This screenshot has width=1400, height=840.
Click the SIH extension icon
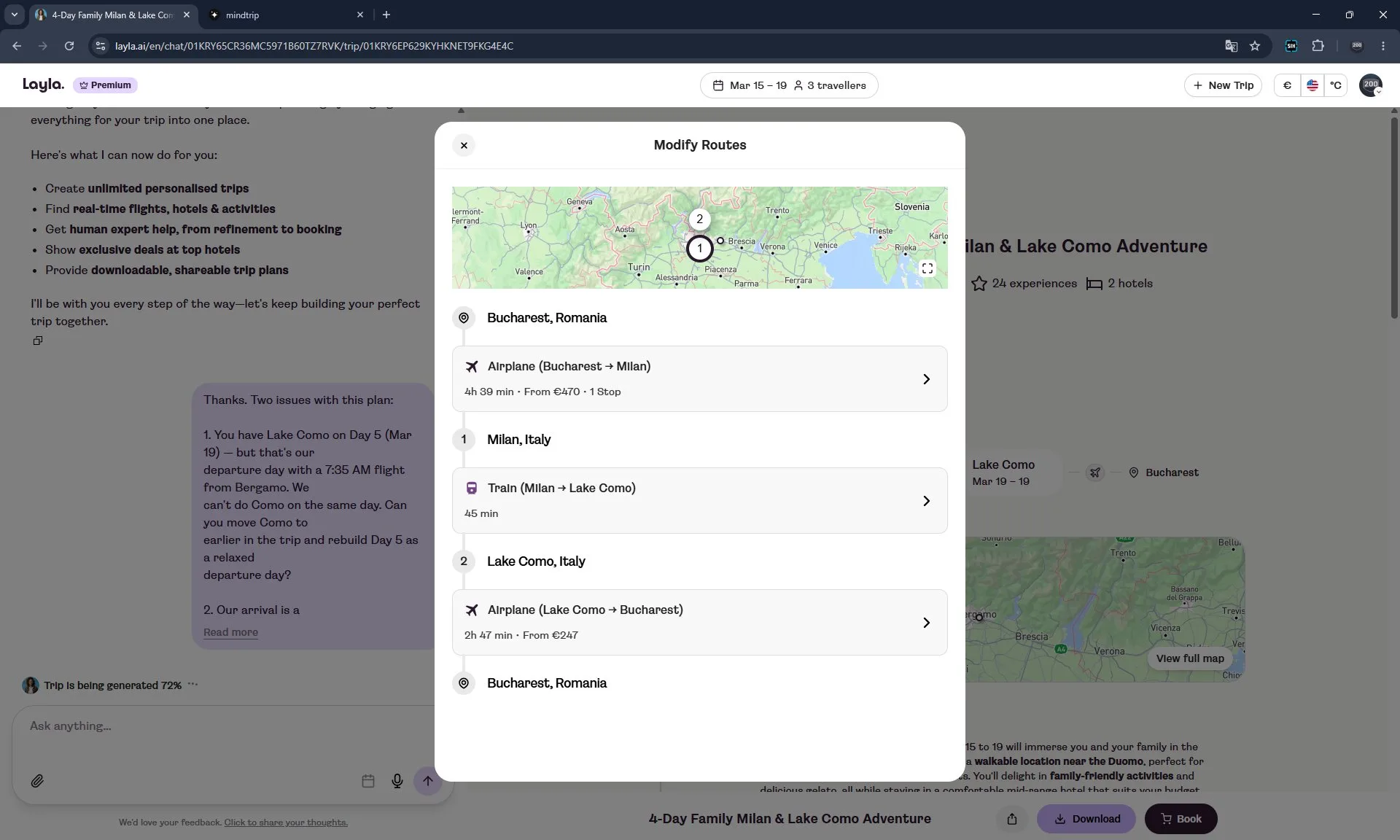click(x=1291, y=46)
